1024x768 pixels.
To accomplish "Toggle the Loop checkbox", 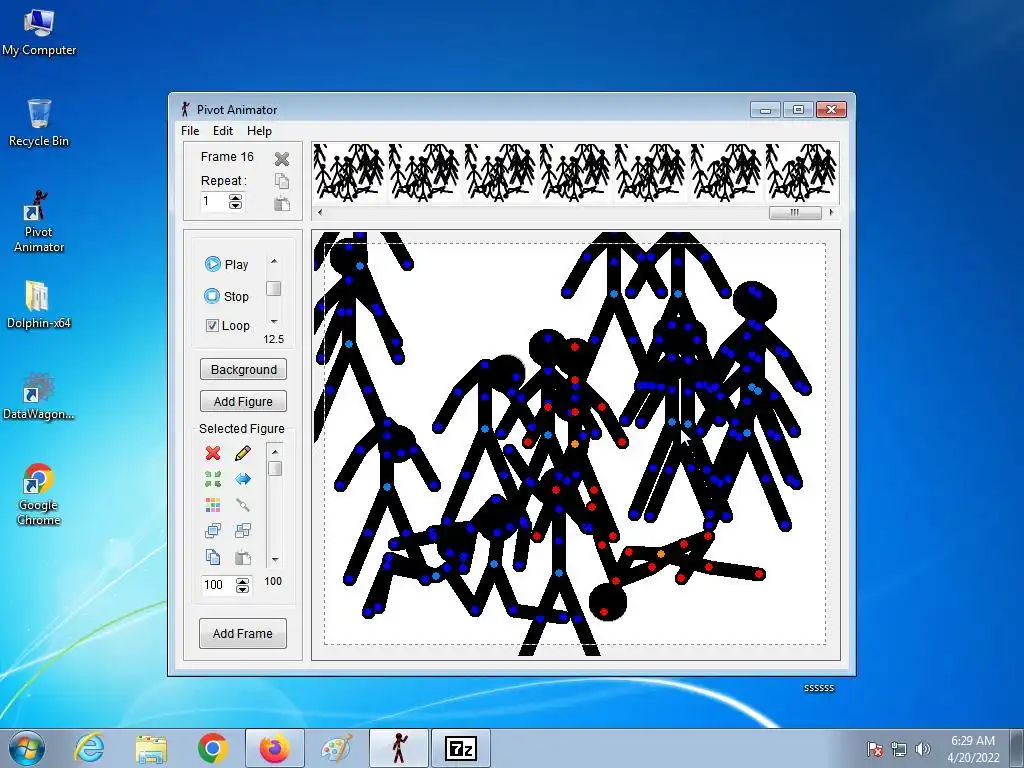I will (212, 325).
